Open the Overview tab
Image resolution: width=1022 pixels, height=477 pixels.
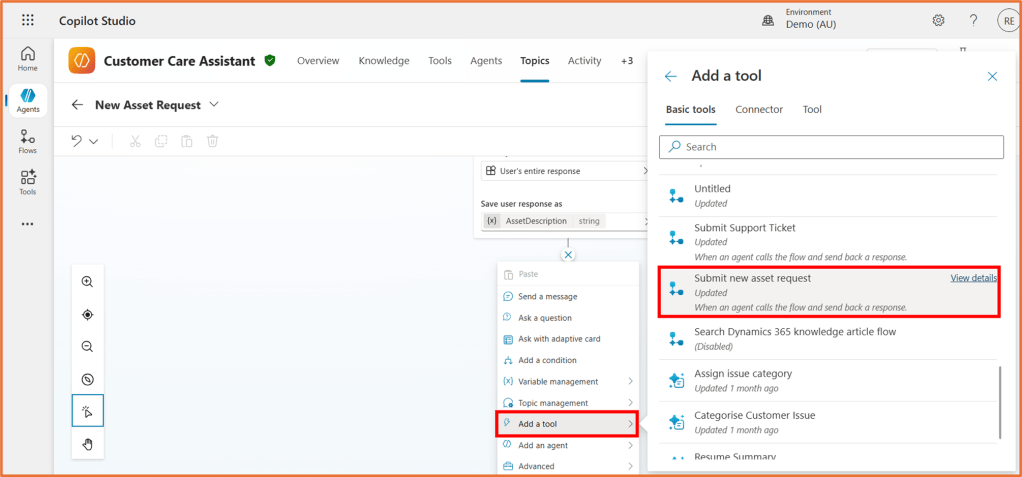318,61
